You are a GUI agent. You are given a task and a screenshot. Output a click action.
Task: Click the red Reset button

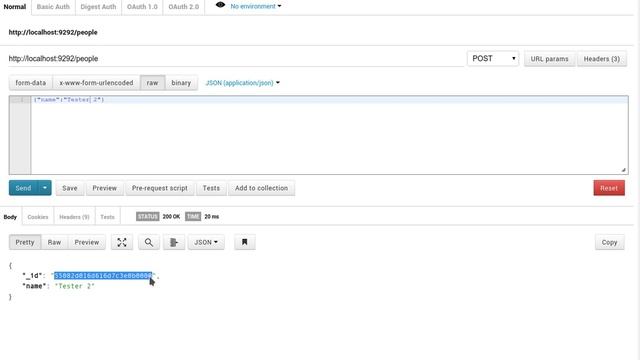(609, 188)
